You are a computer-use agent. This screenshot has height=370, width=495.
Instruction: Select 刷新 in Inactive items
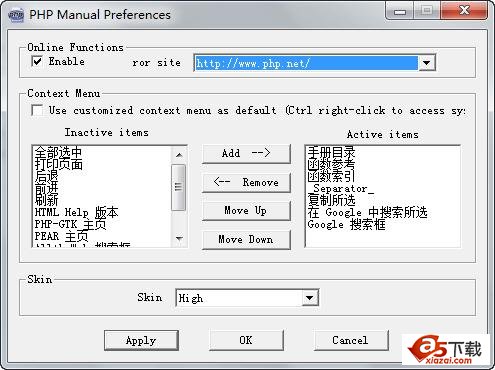[x=47, y=200]
